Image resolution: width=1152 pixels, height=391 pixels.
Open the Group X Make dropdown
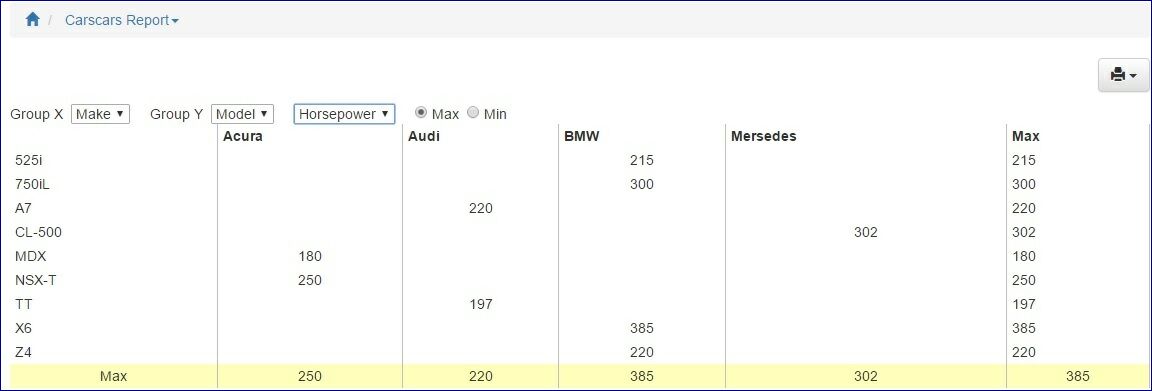coord(101,114)
